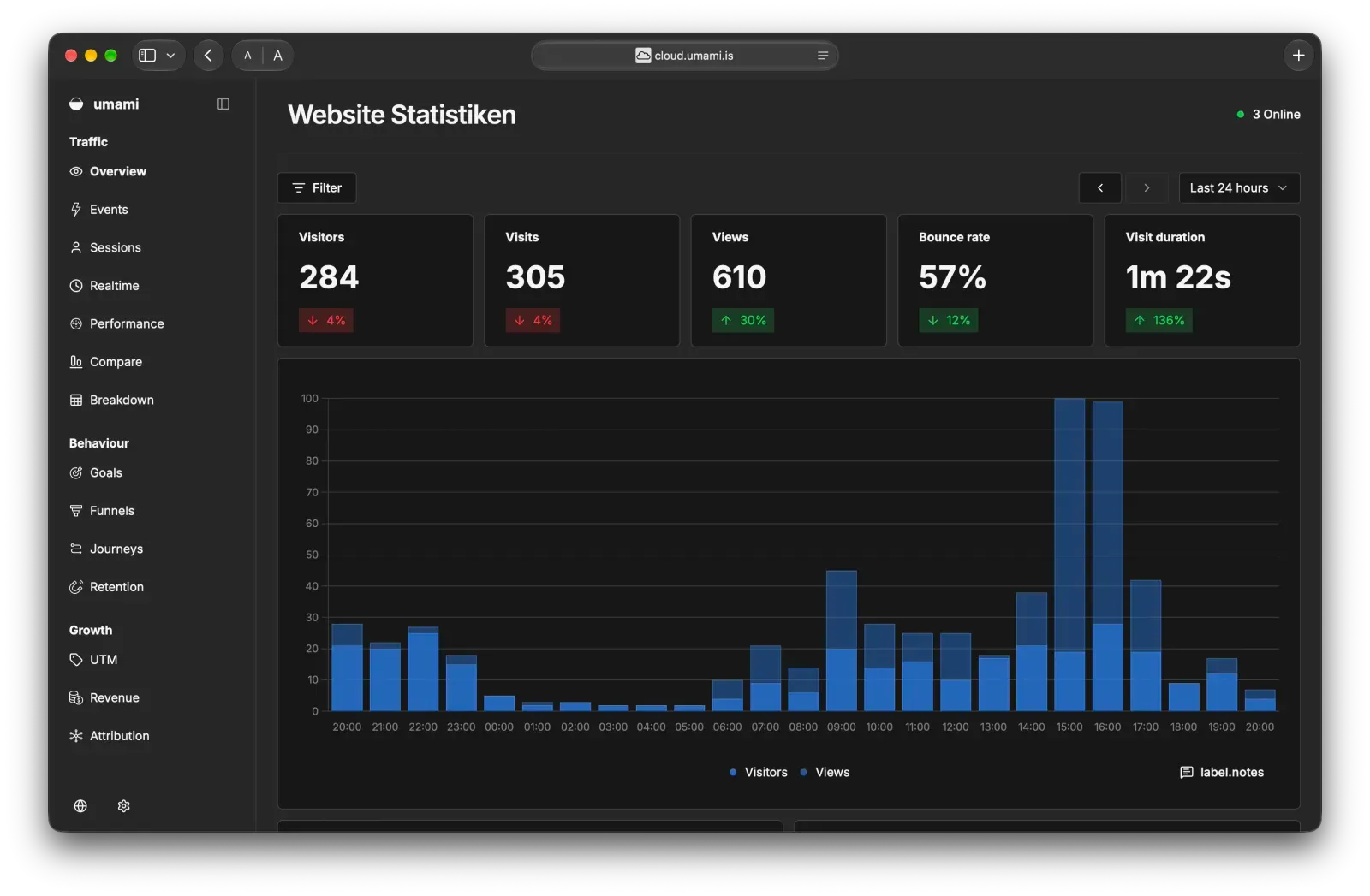Open the Safari sidebar chevron menu
Image resolution: width=1370 pixels, height=896 pixels.
170,56
